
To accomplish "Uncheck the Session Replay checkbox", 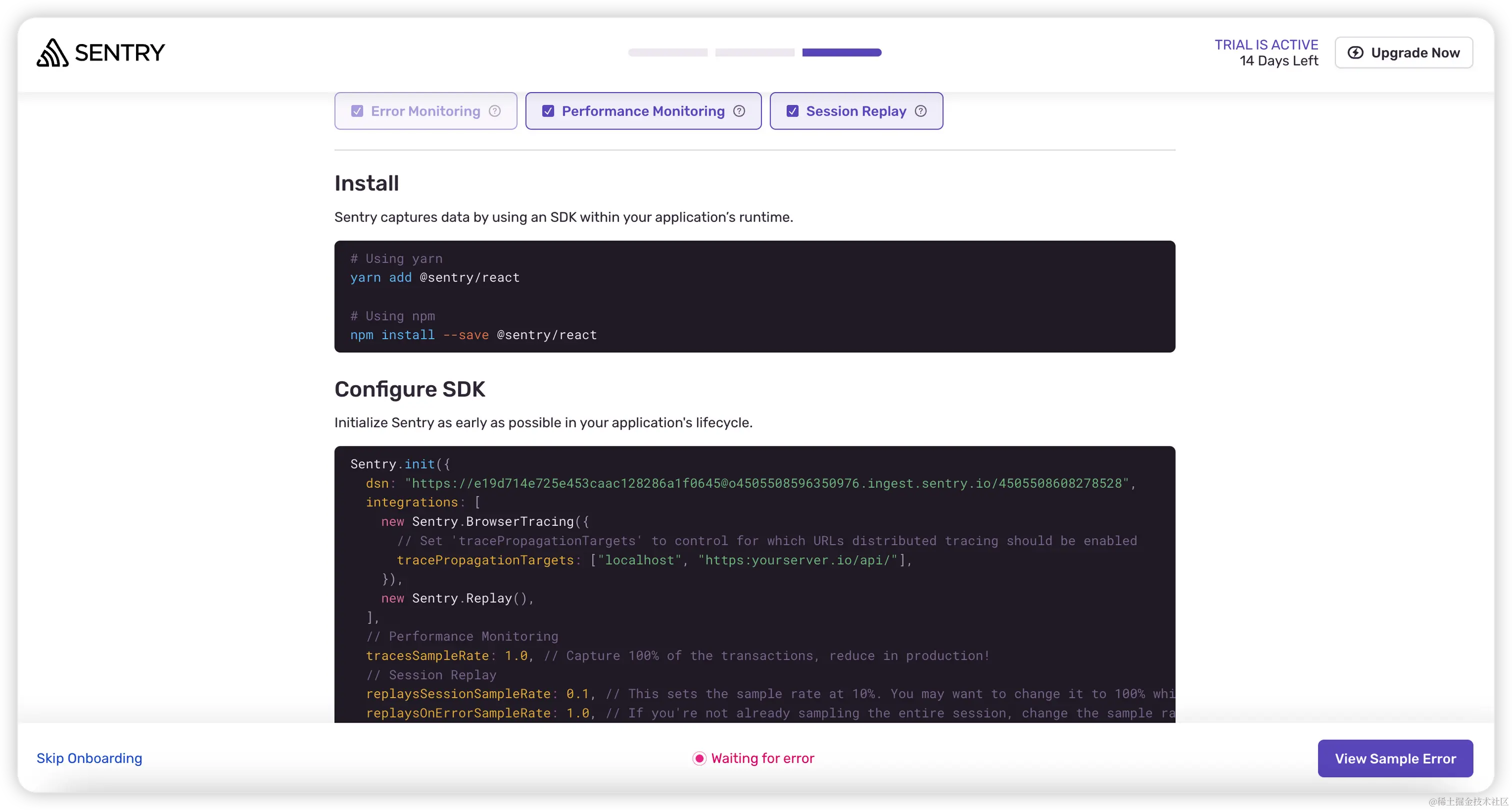I will (792, 111).
